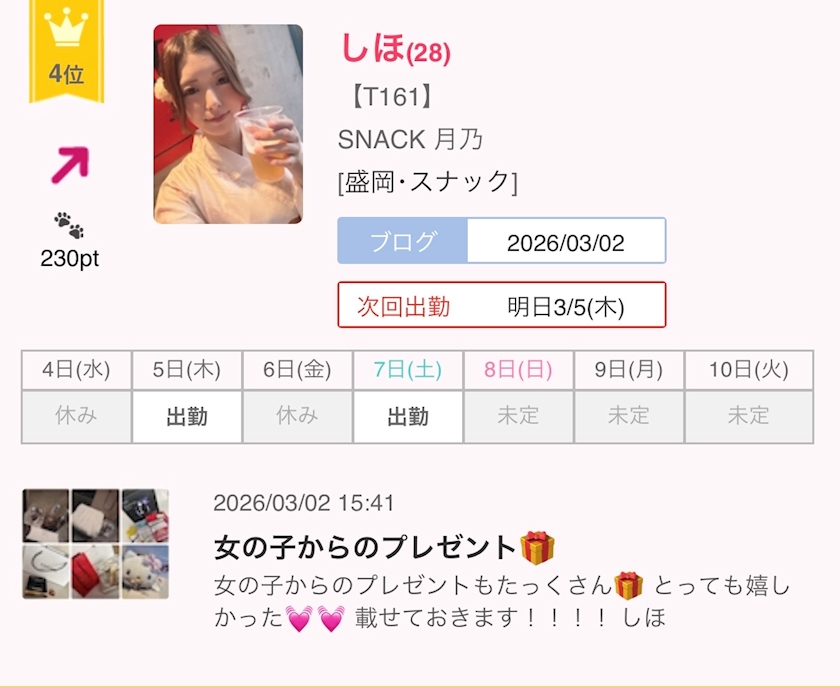840x687 pixels.
Task: Click the 出勤 cell under 7日(土)
Action: (408, 416)
